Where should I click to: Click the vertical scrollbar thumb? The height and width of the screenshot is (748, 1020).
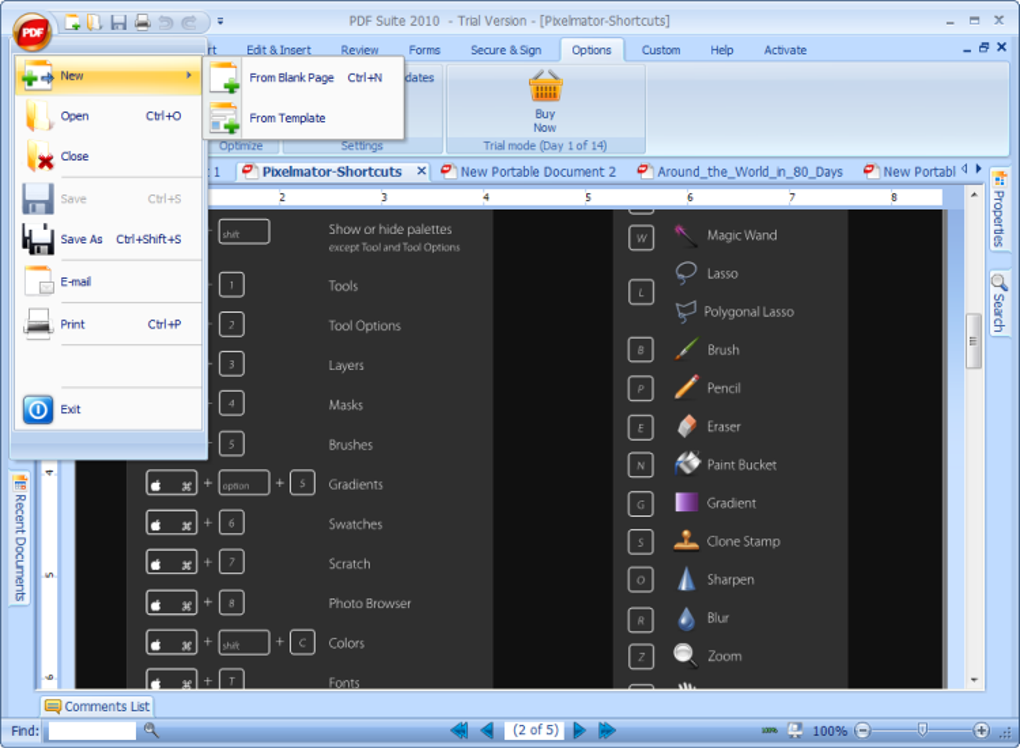point(973,341)
